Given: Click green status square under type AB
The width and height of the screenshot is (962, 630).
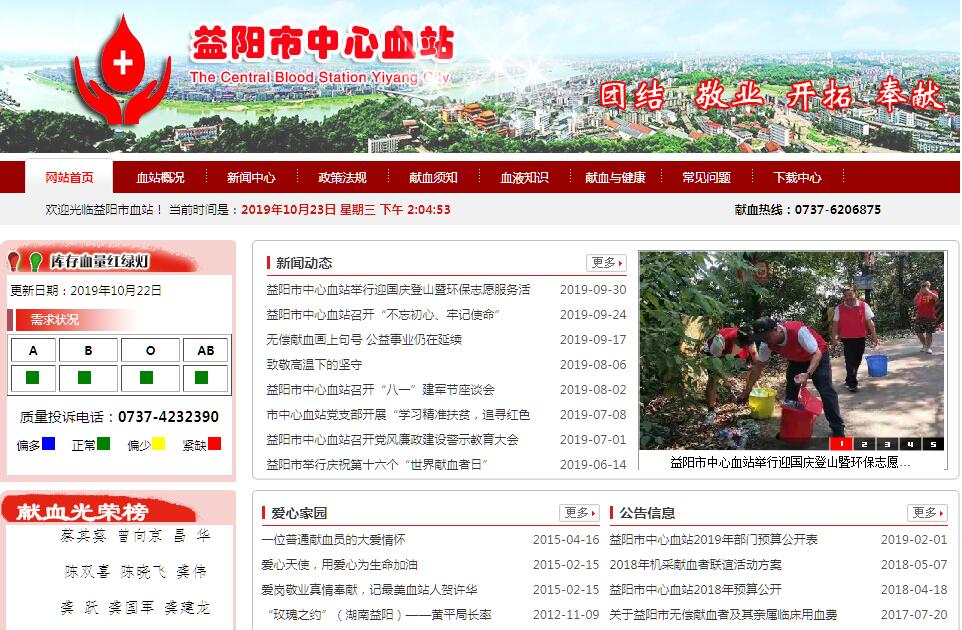Looking at the screenshot, I should (202, 378).
